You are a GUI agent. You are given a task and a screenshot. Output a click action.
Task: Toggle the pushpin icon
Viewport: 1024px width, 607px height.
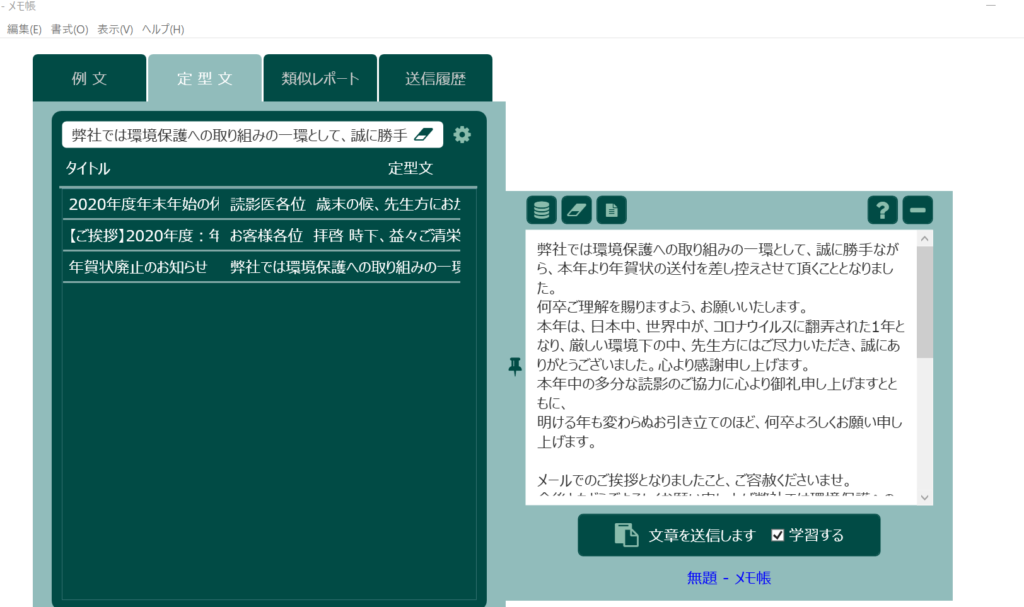[x=515, y=366]
